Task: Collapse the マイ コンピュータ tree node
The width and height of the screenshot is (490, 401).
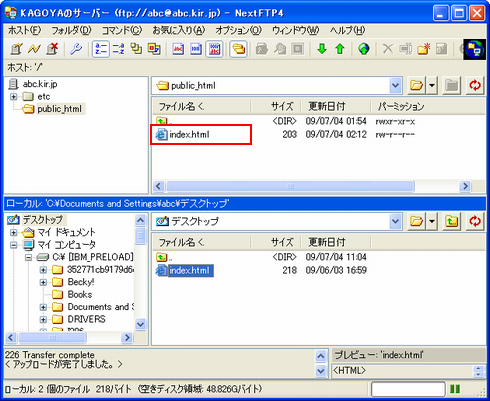Action: [x=13, y=245]
